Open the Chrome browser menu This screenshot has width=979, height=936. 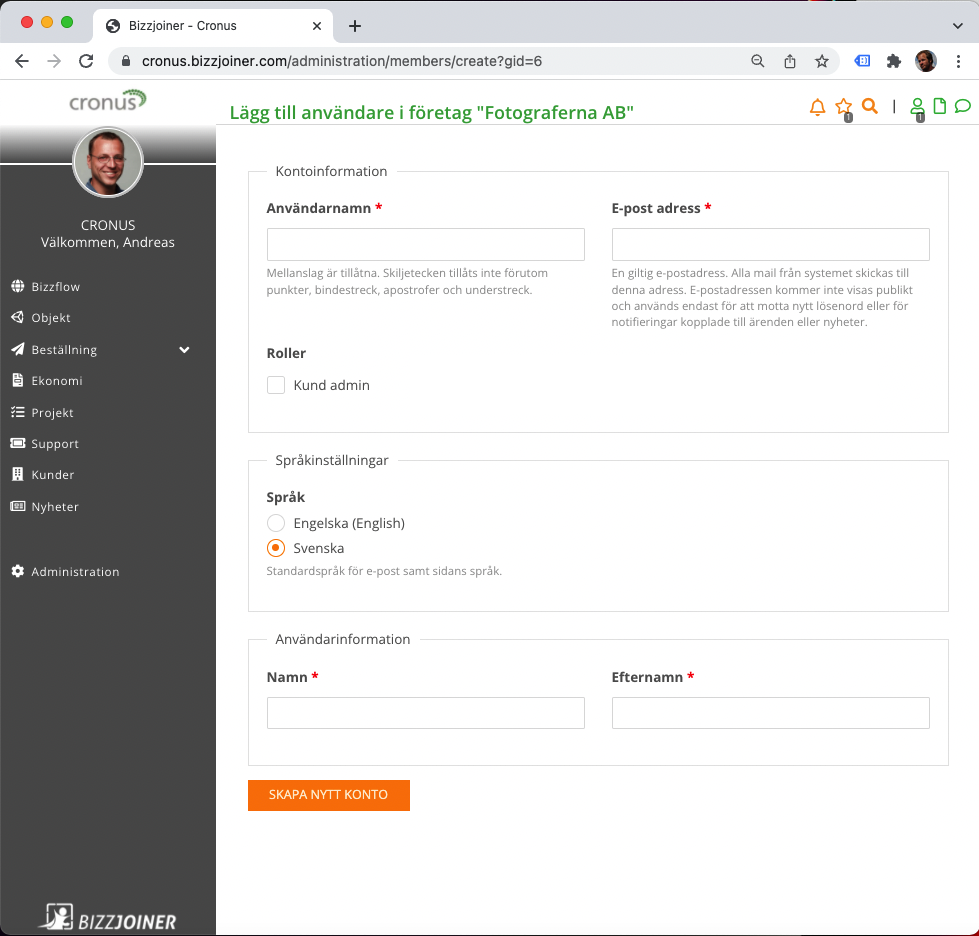pyautogui.click(x=959, y=61)
